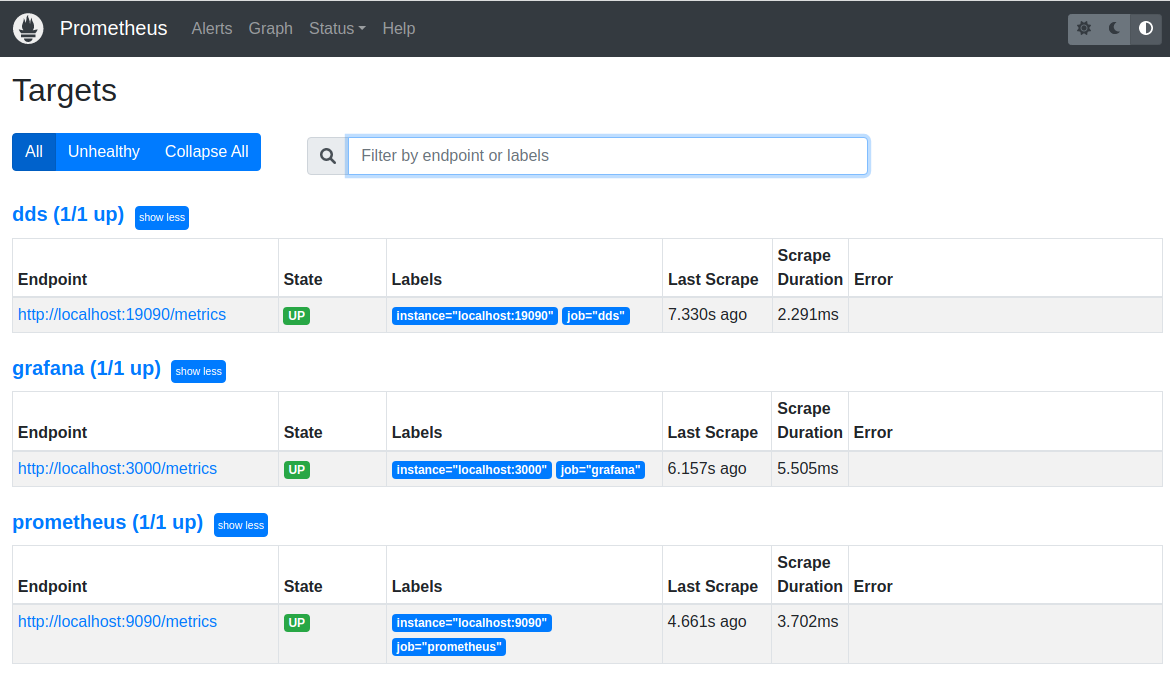Click the UP badge in localhost:9090 row

coord(297,622)
